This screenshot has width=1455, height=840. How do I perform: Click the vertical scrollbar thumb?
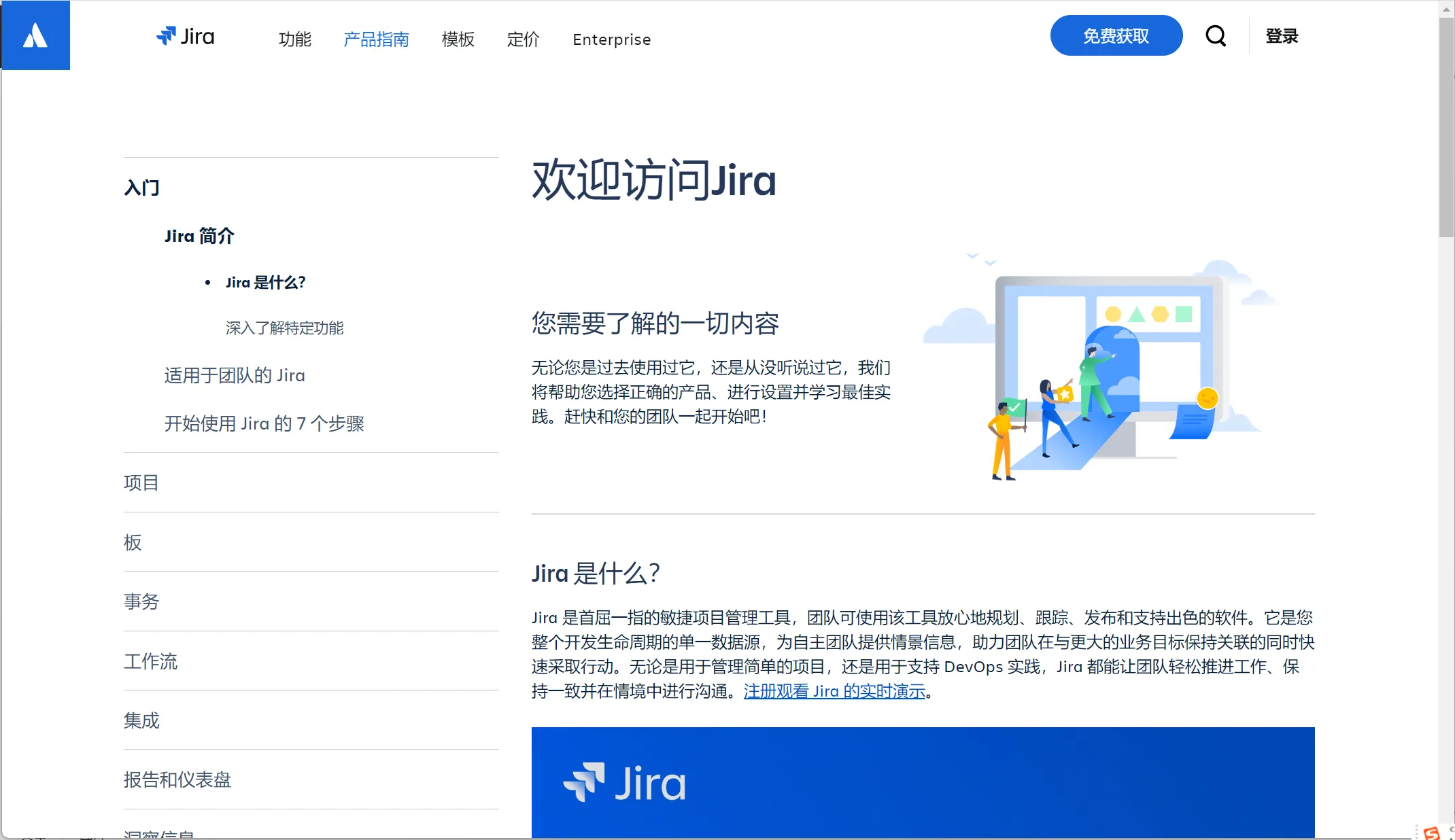point(1446,128)
